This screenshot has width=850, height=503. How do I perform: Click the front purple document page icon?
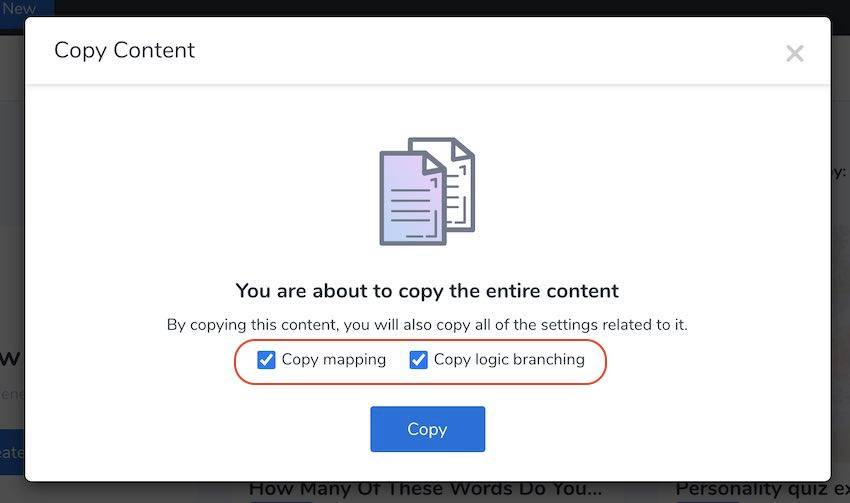point(413,198)
